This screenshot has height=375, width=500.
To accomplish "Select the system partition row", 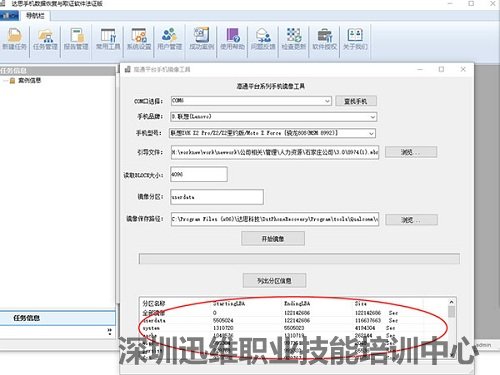I will (294, 328).
